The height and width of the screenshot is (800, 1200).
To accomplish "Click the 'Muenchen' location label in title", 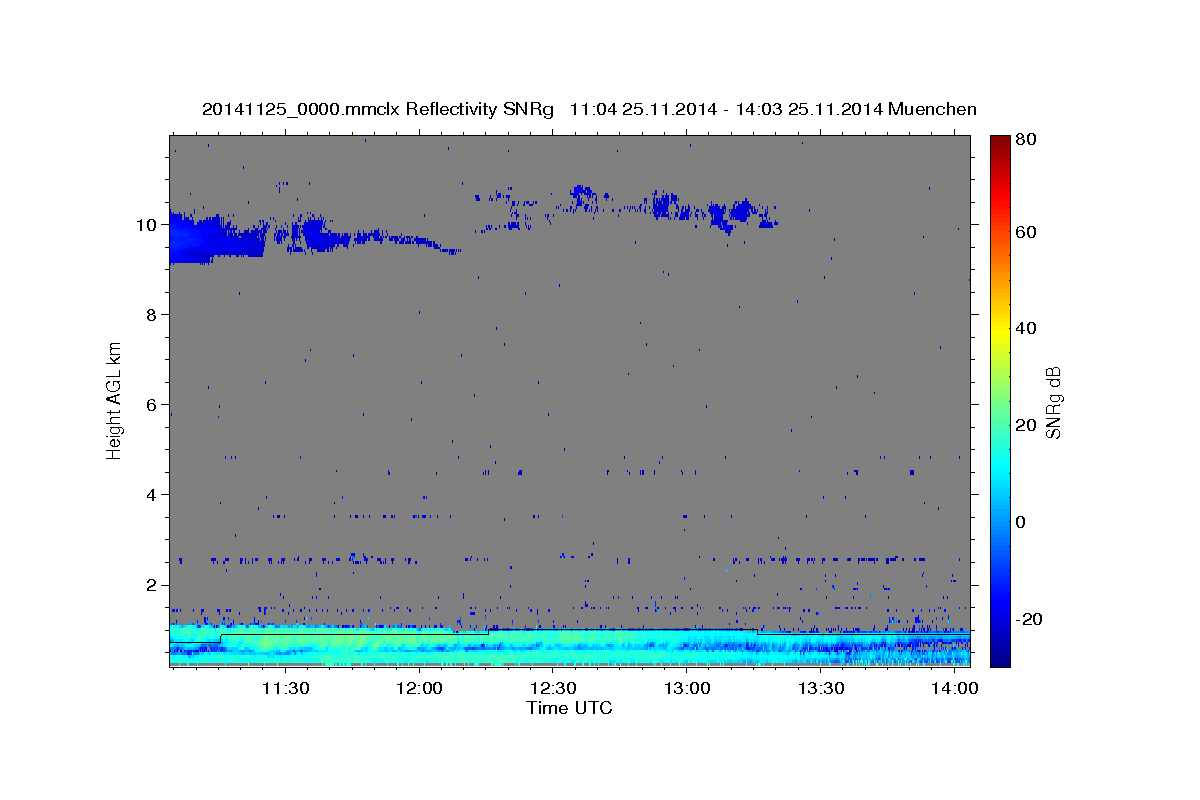I will [931, 108].
